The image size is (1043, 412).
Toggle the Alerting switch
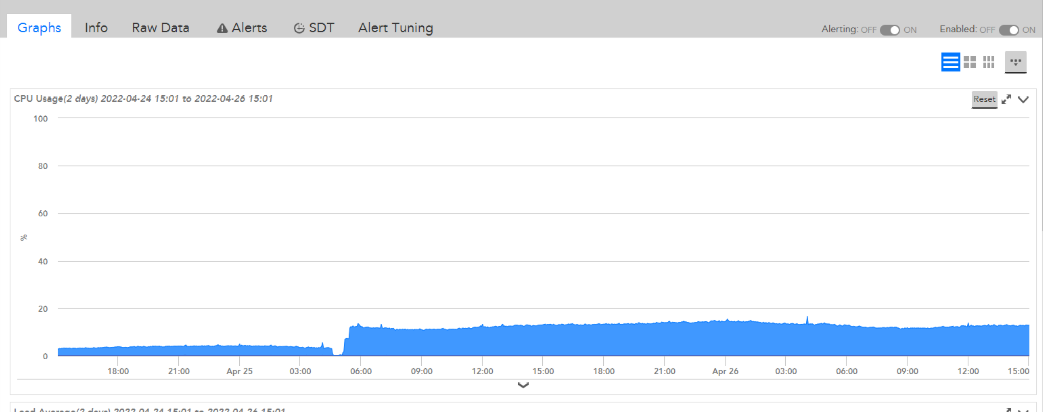[890, 30]
